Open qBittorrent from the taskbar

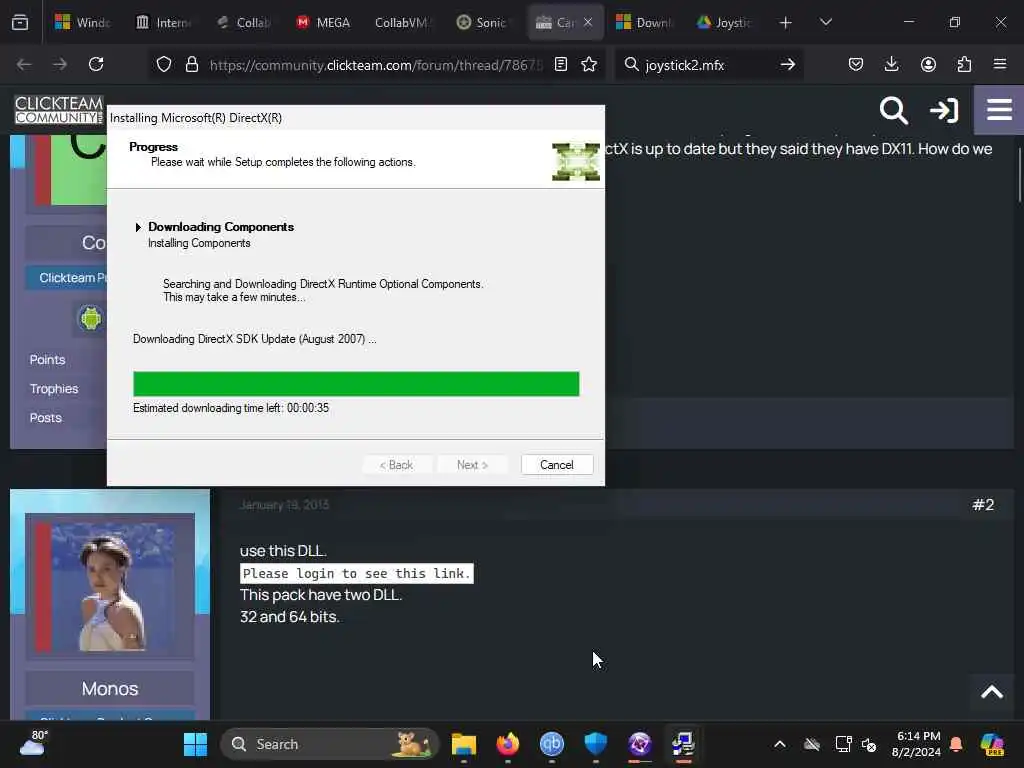[x=552, y=744]
